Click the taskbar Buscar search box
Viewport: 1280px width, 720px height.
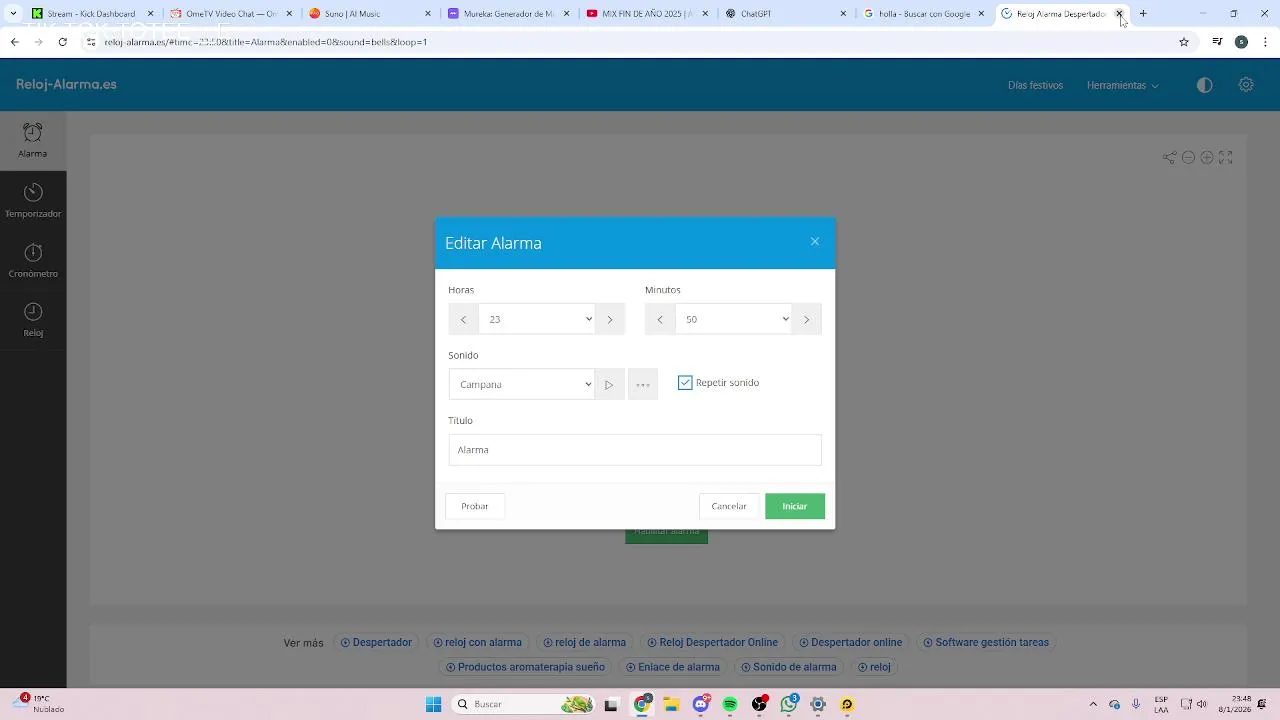pos(523,705)
